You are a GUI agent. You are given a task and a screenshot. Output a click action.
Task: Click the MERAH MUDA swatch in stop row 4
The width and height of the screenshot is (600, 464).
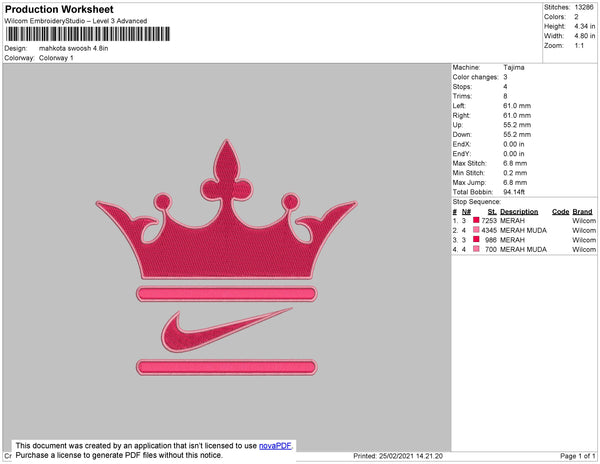476,249
